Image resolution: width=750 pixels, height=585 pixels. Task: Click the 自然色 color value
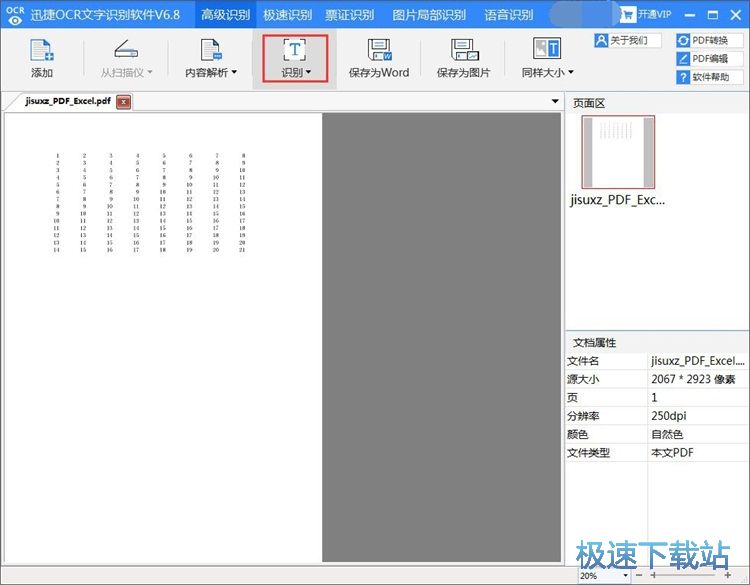coord(667,434)
